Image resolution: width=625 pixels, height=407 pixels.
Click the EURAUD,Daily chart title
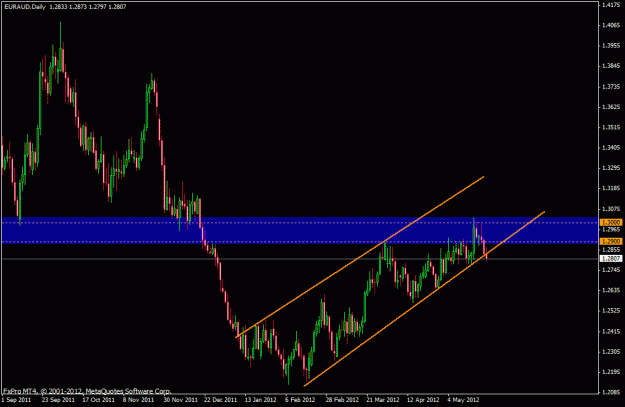(x=25, y=7)
